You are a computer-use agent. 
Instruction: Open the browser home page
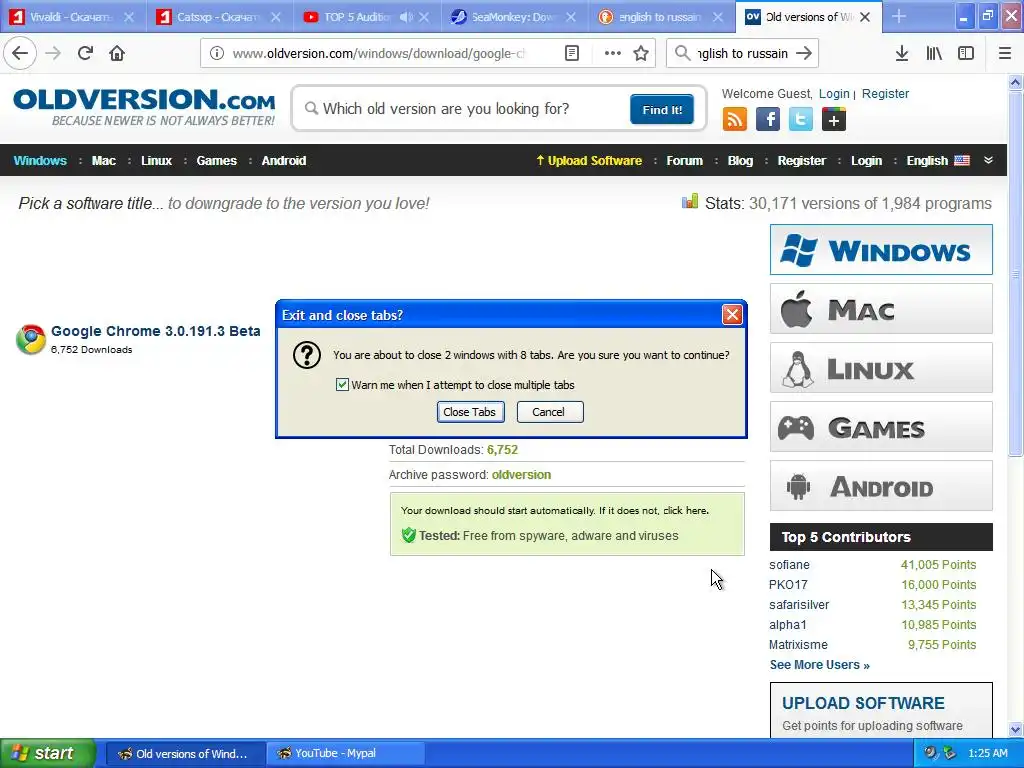click(x=117, y=54)
